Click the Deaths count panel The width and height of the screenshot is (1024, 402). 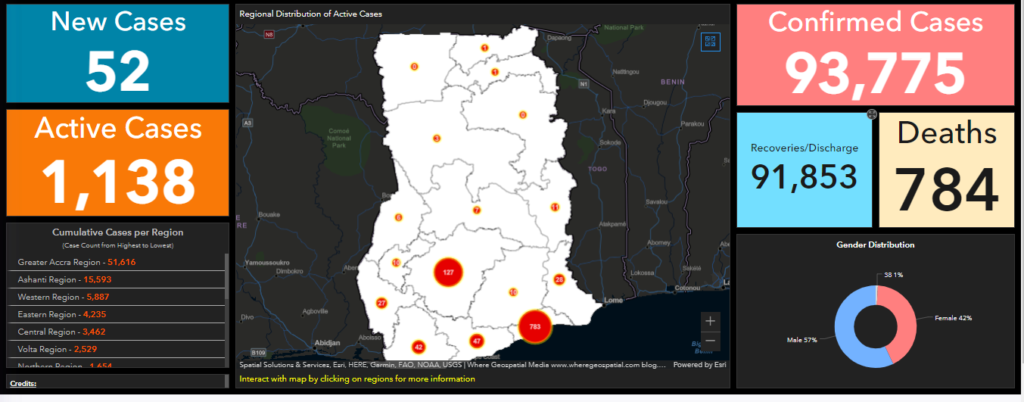pyautogui.click(x=945, y=167)
